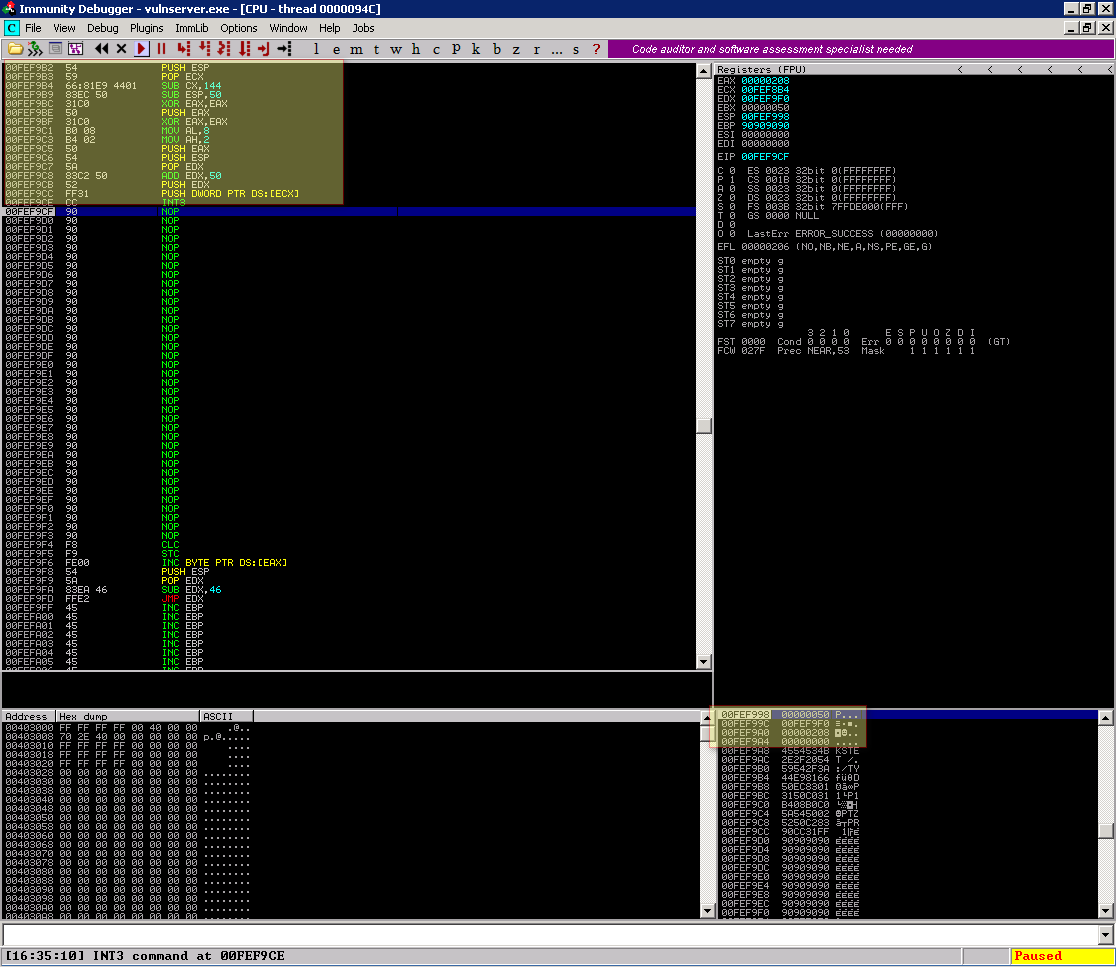Open Source via 's' button

[x=576, y=49]
